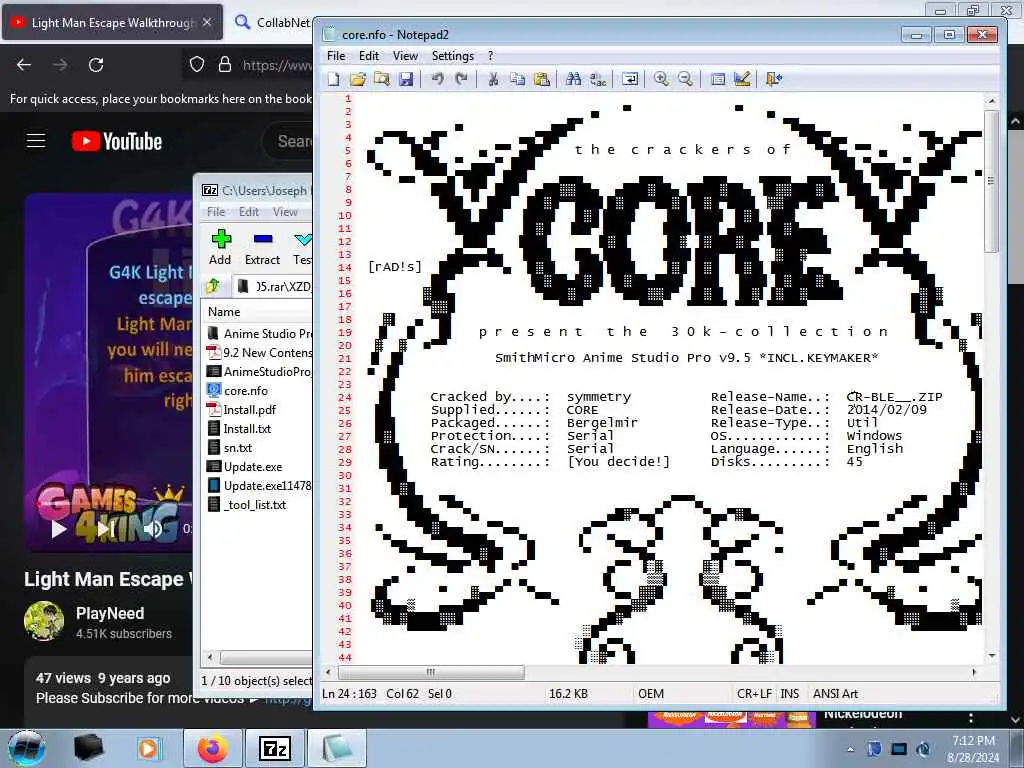Viewport: 1024px width, 768px height.
Task: Select 9.2 New Contens file in 7-Zip
Action: (x=266, y=353)
